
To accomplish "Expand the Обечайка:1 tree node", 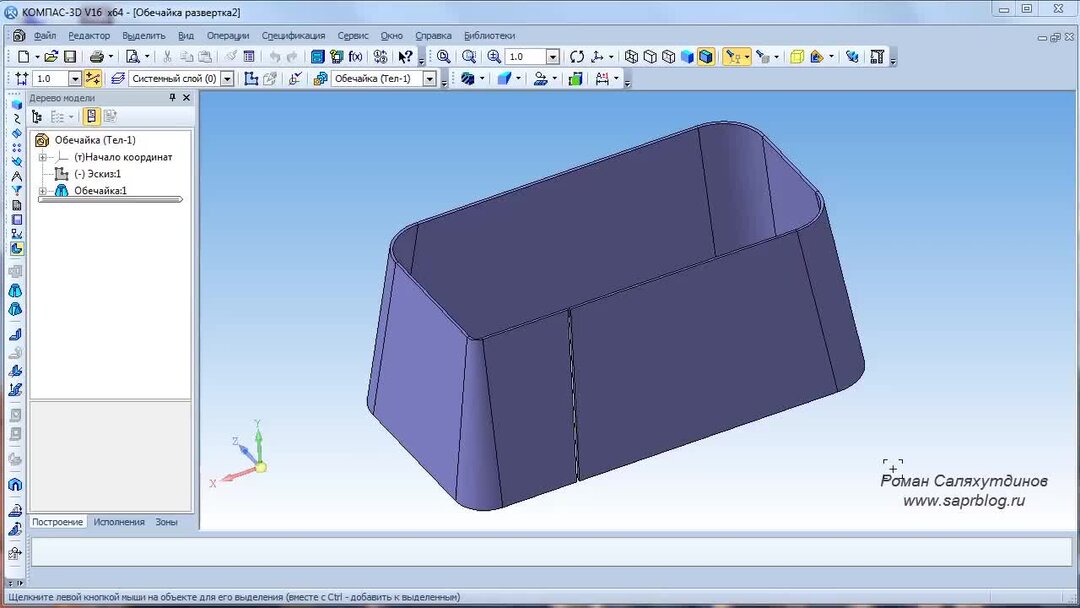I will (43, 191).
